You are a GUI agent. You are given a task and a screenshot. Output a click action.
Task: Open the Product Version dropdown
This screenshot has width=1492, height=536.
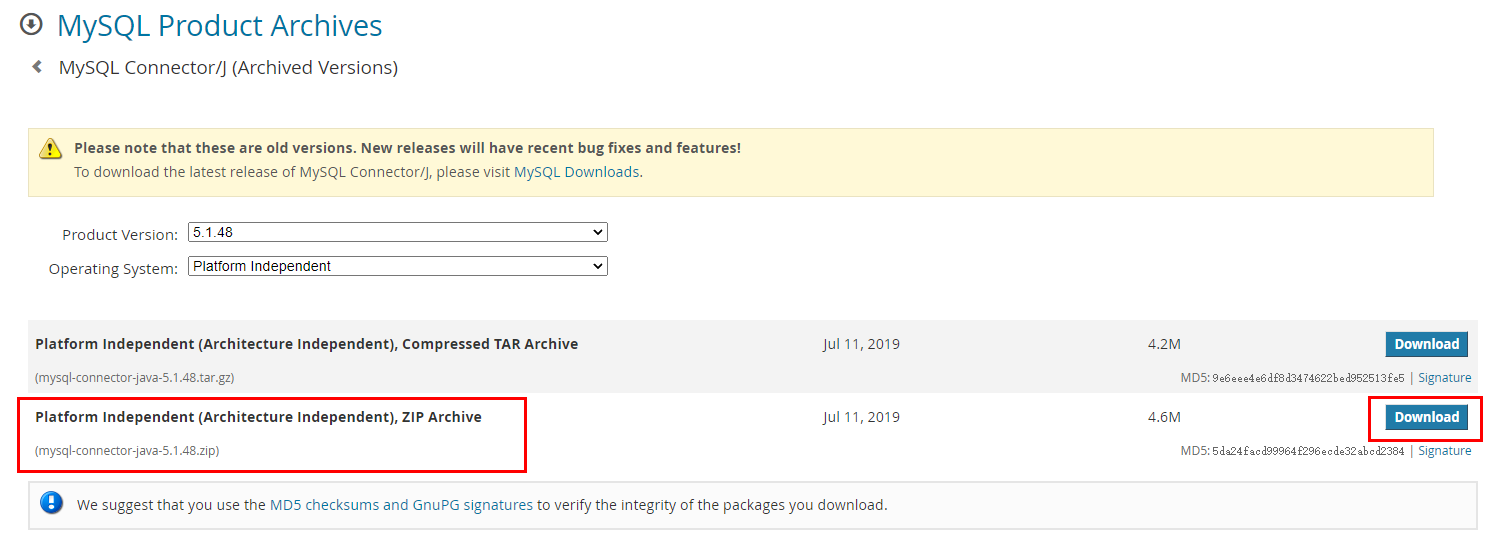point(398,232)
